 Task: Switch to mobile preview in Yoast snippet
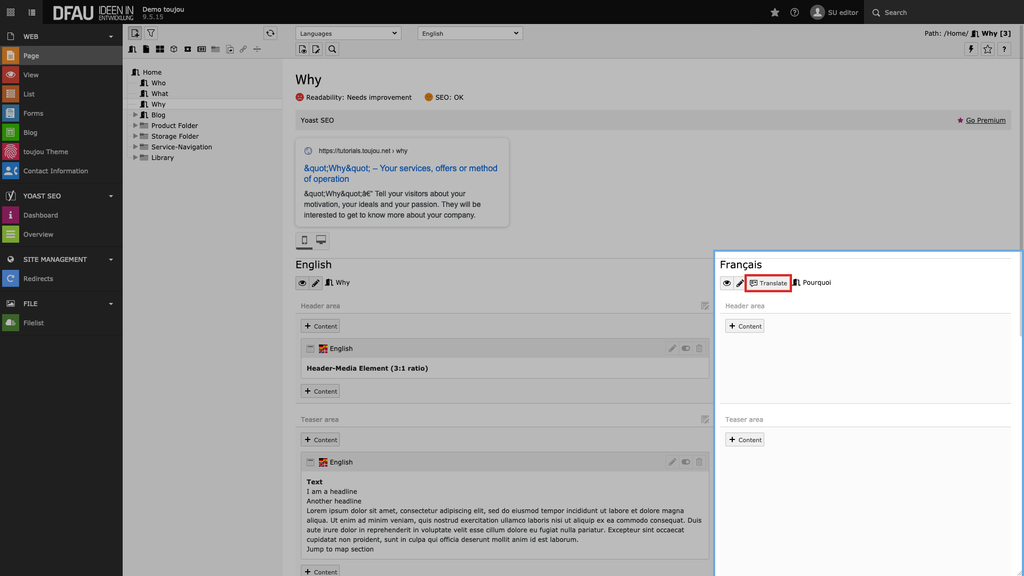point(304,240)
